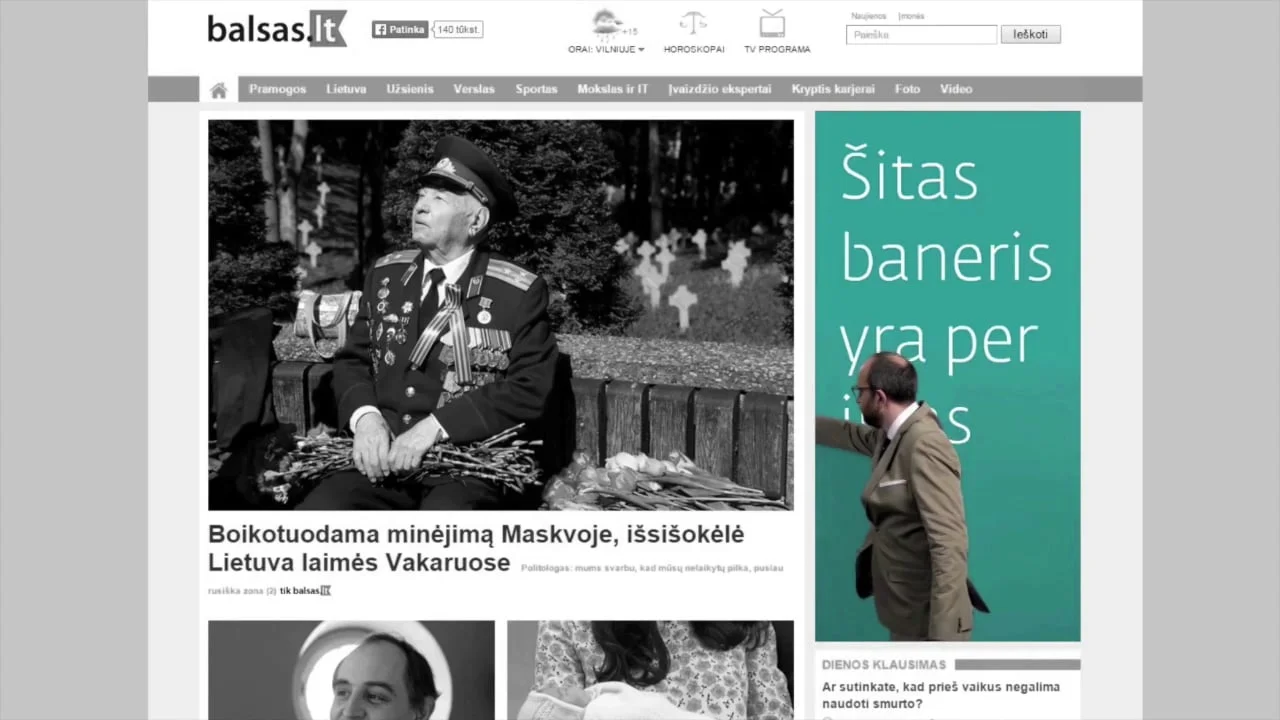This screenshot has height=720, width=1280.
Task: Click the horoscope scales icon
Action: click(693, 23)
